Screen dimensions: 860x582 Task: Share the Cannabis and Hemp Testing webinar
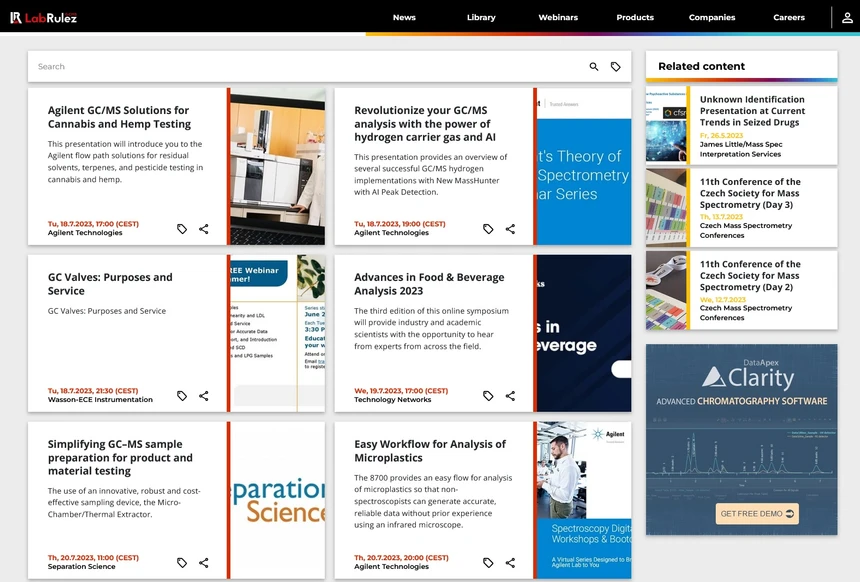tap(203, 229)
